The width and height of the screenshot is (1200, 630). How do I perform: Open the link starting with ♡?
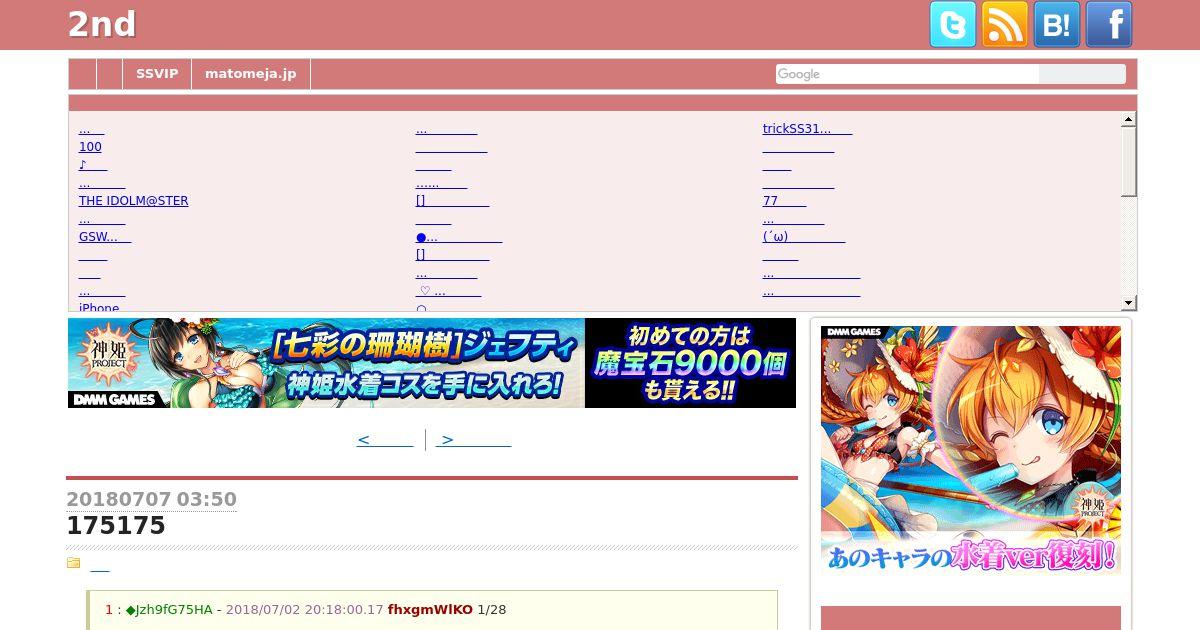(448, 291)
